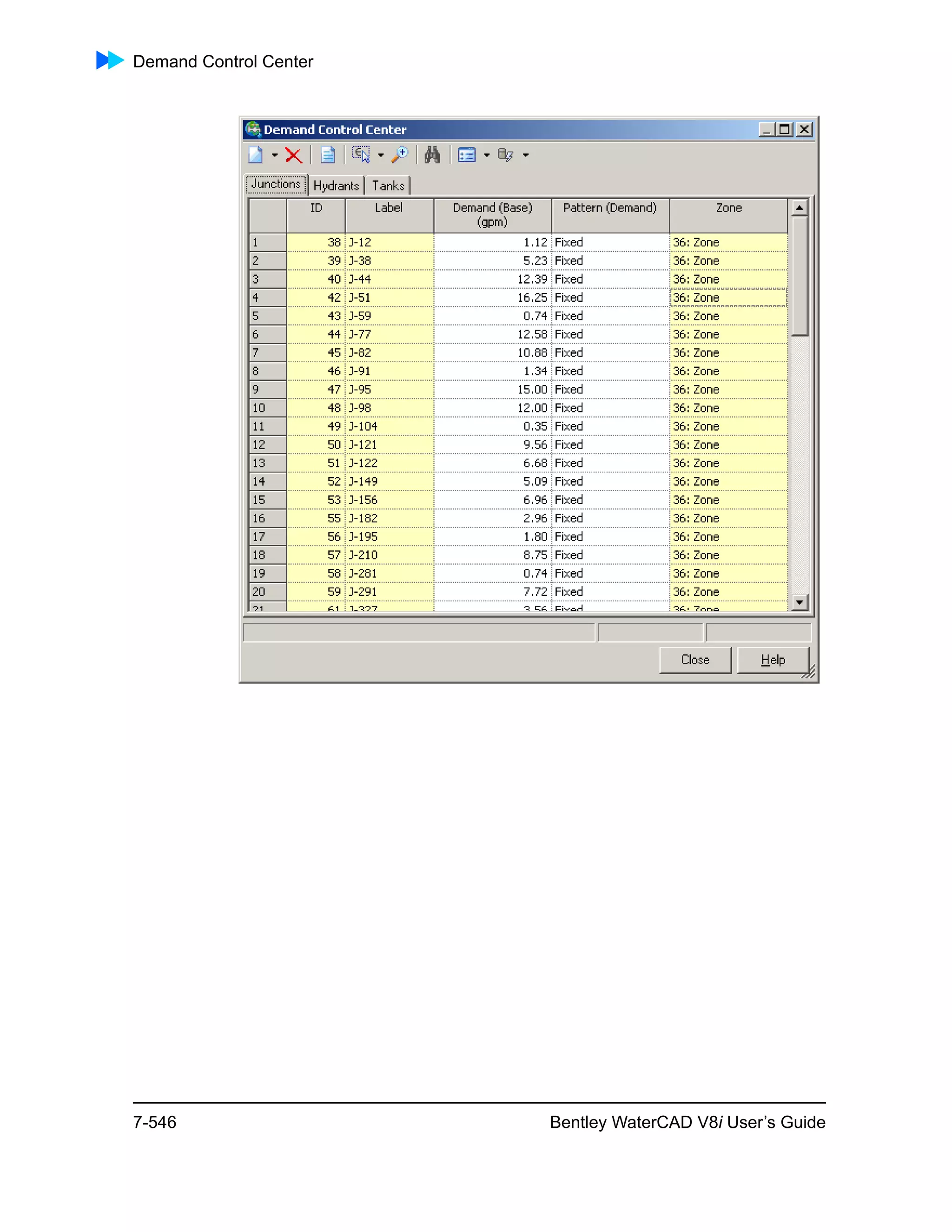Switch to the Junctions tab
This screenshot has height=1232, width=952.
pyautogui.click(x=277, y=185)
